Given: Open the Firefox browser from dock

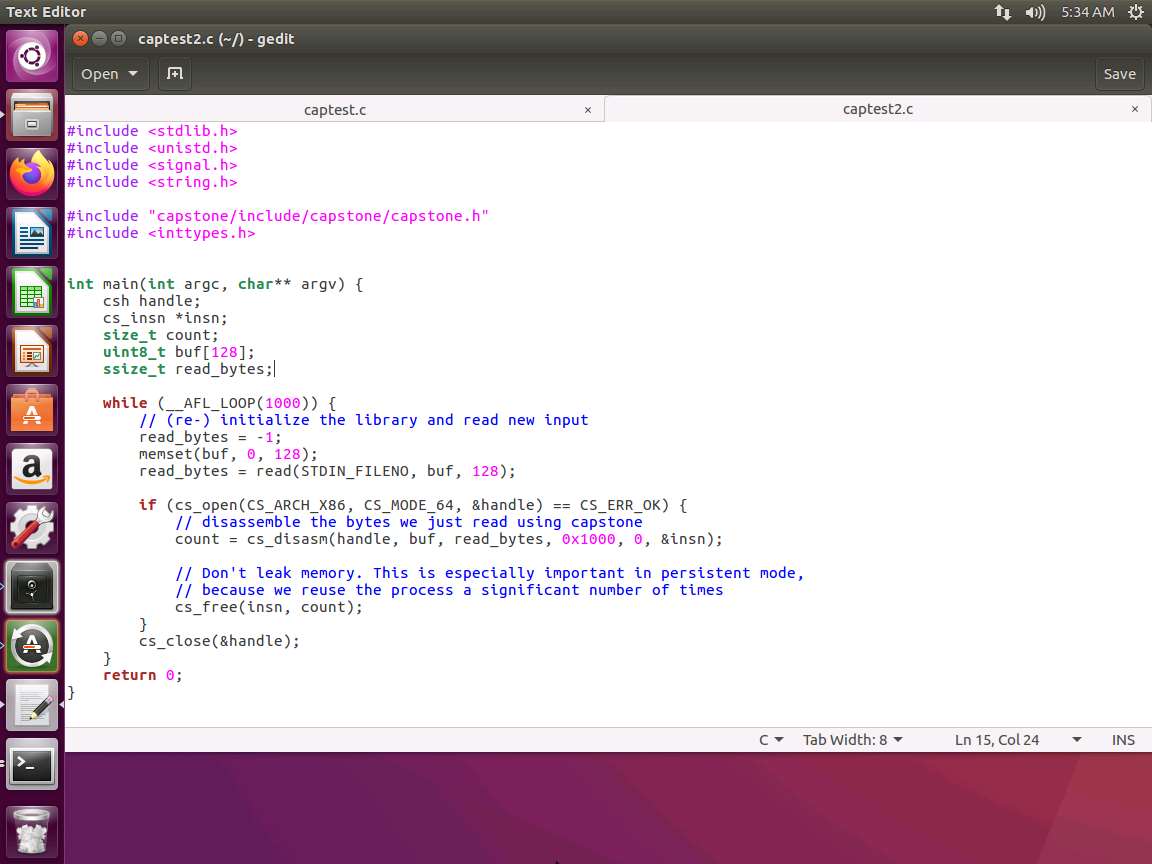Looking at the screenshot, I should (32, 174).
